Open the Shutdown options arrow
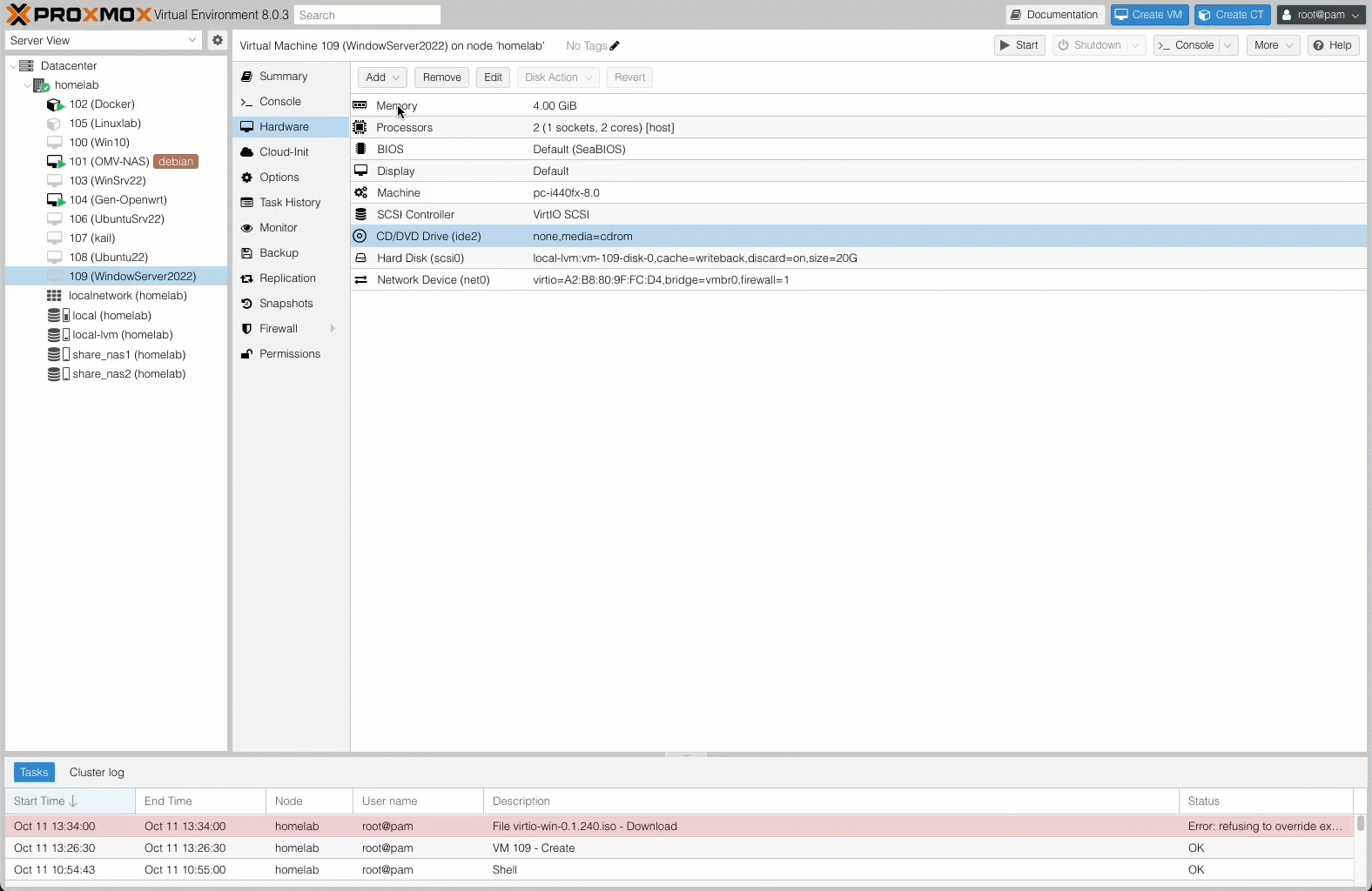 coord(1136,45)
